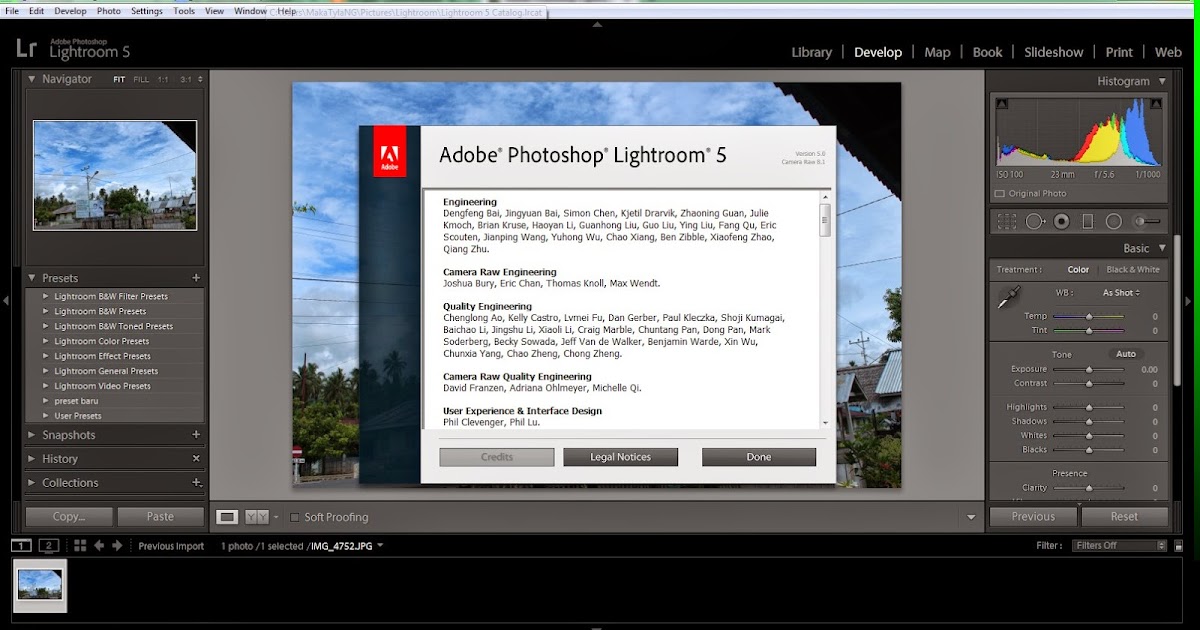Open Filters Off dropdown
This screenshot has width=1200, height=630.
1119,545
